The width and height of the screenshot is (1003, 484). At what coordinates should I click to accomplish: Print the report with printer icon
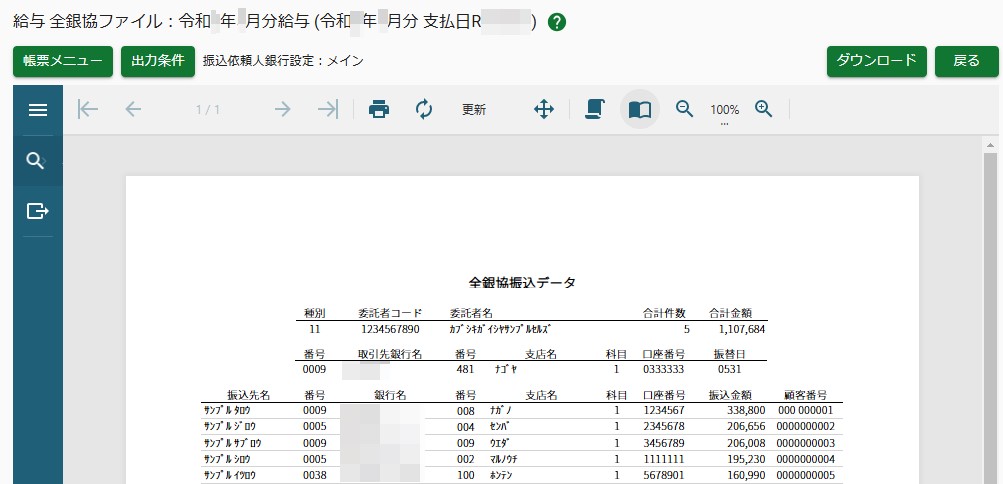click(x=379, y=109)
